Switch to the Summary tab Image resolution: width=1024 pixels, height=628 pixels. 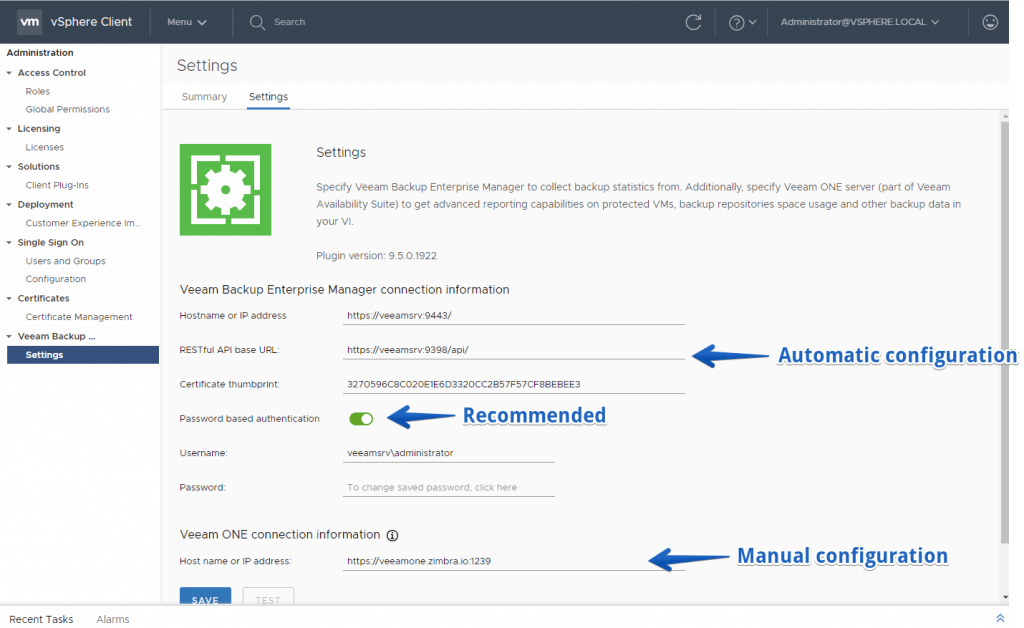[204, 97]
